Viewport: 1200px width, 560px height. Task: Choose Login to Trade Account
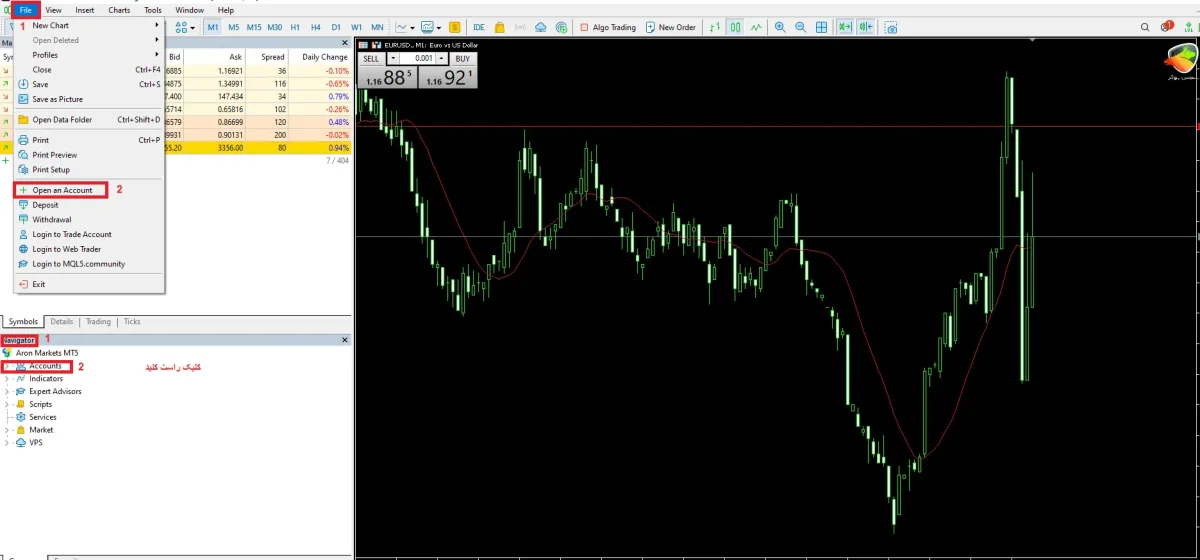(x=72, y=234)
